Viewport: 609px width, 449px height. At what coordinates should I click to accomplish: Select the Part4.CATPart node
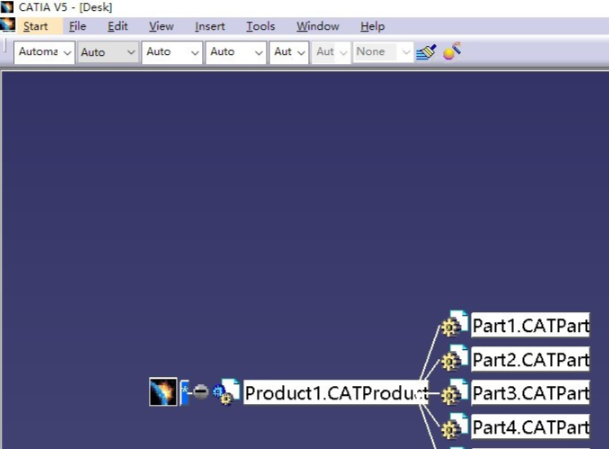coord(530,427)
